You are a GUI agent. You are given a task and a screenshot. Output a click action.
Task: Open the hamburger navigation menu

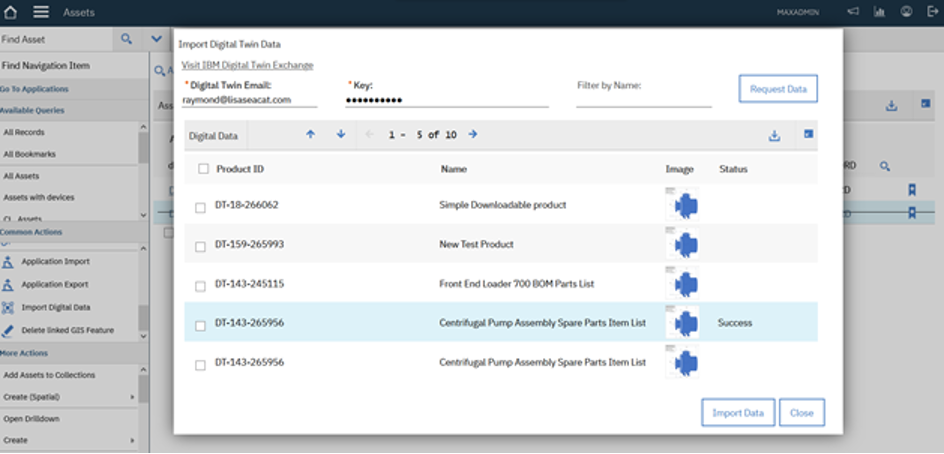[x=41, y=11]
